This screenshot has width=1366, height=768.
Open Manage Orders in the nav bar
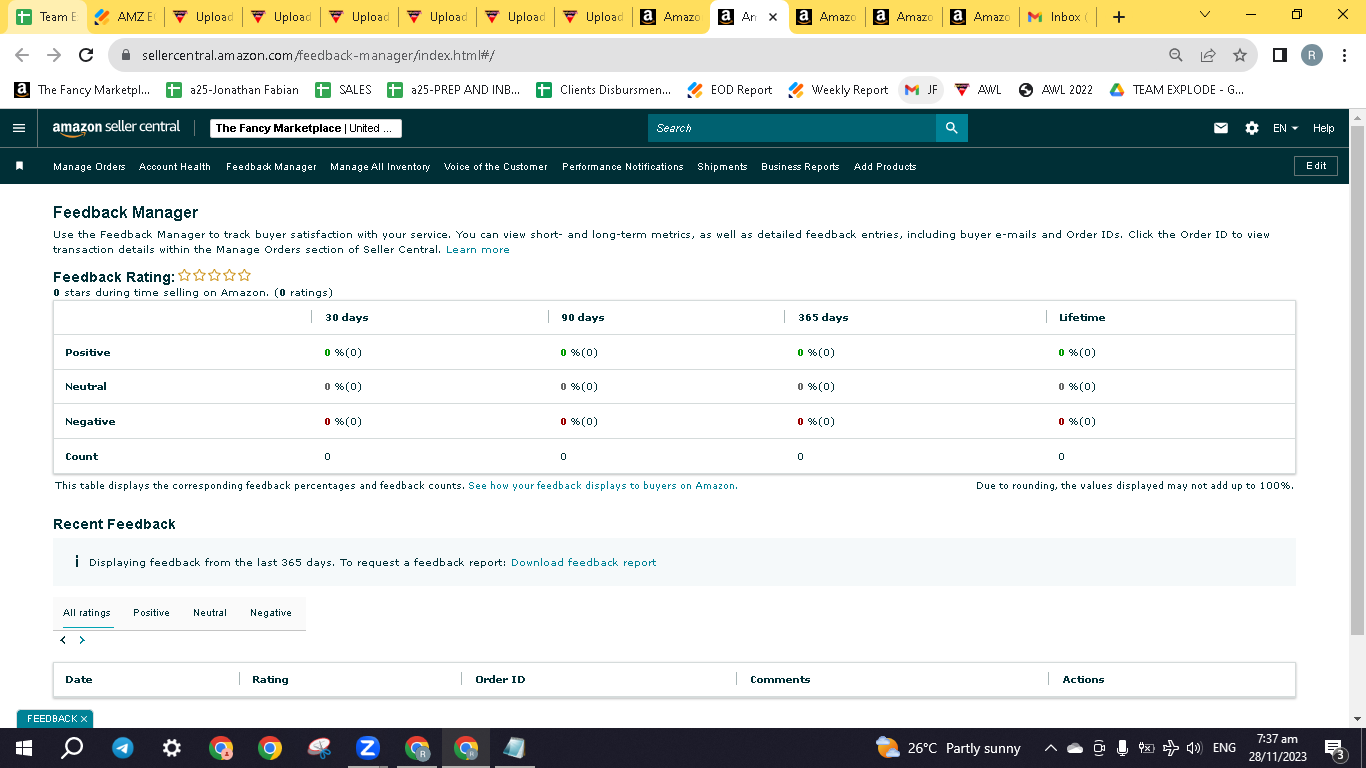click(x=89, y=167)
